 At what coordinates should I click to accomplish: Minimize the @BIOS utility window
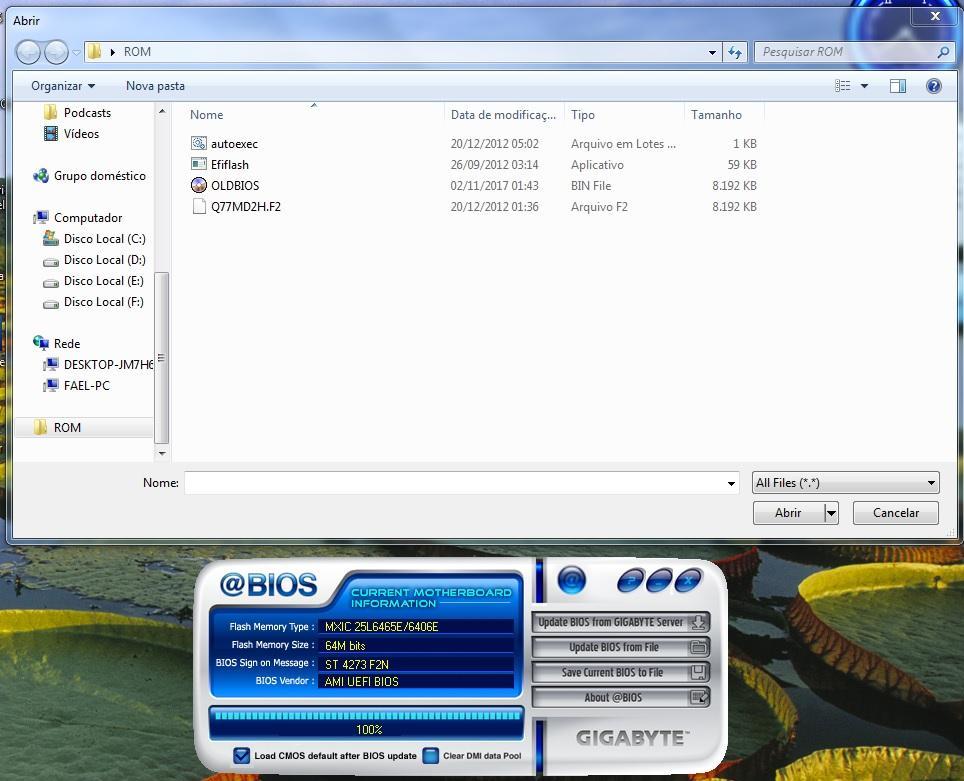click(659, 581)
